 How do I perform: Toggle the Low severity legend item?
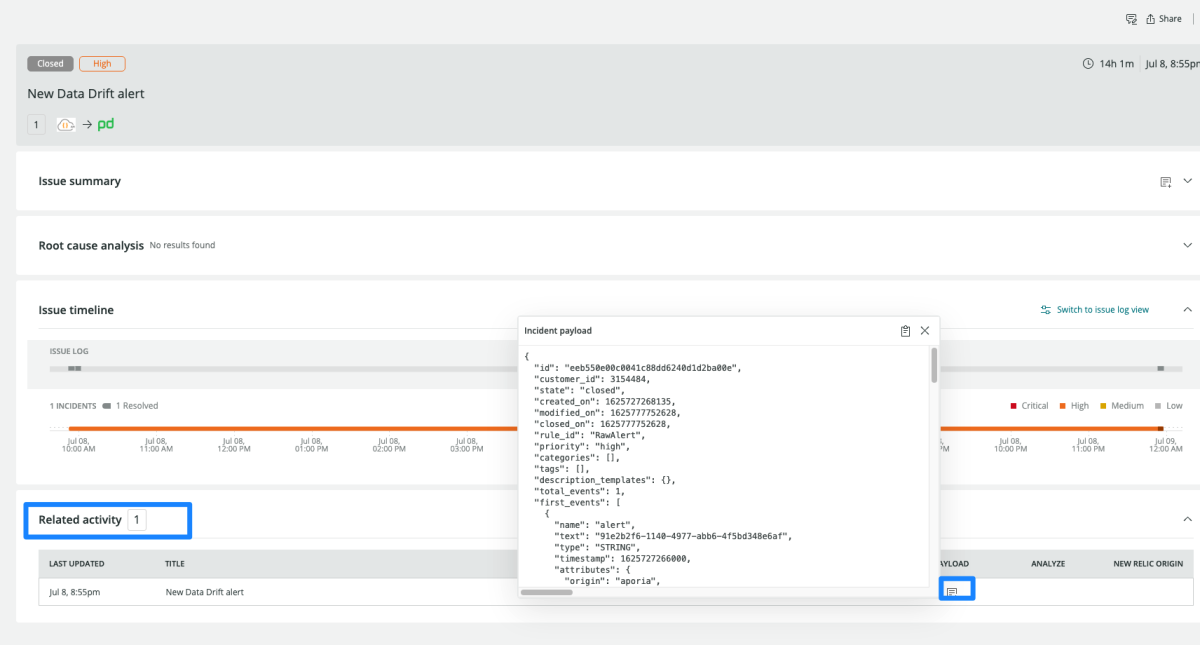point(1168,406)
